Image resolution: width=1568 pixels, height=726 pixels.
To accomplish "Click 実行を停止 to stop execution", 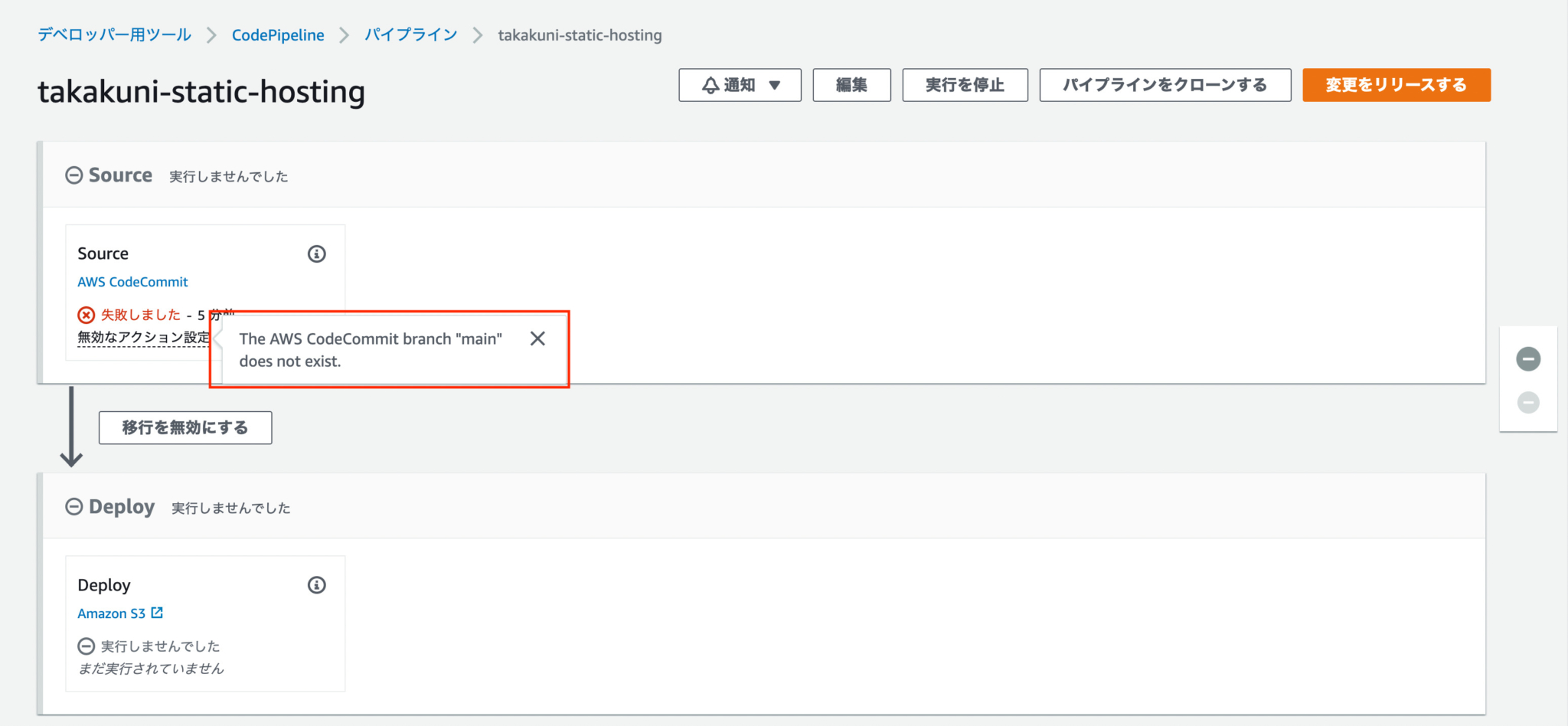I will pos(965,85).
